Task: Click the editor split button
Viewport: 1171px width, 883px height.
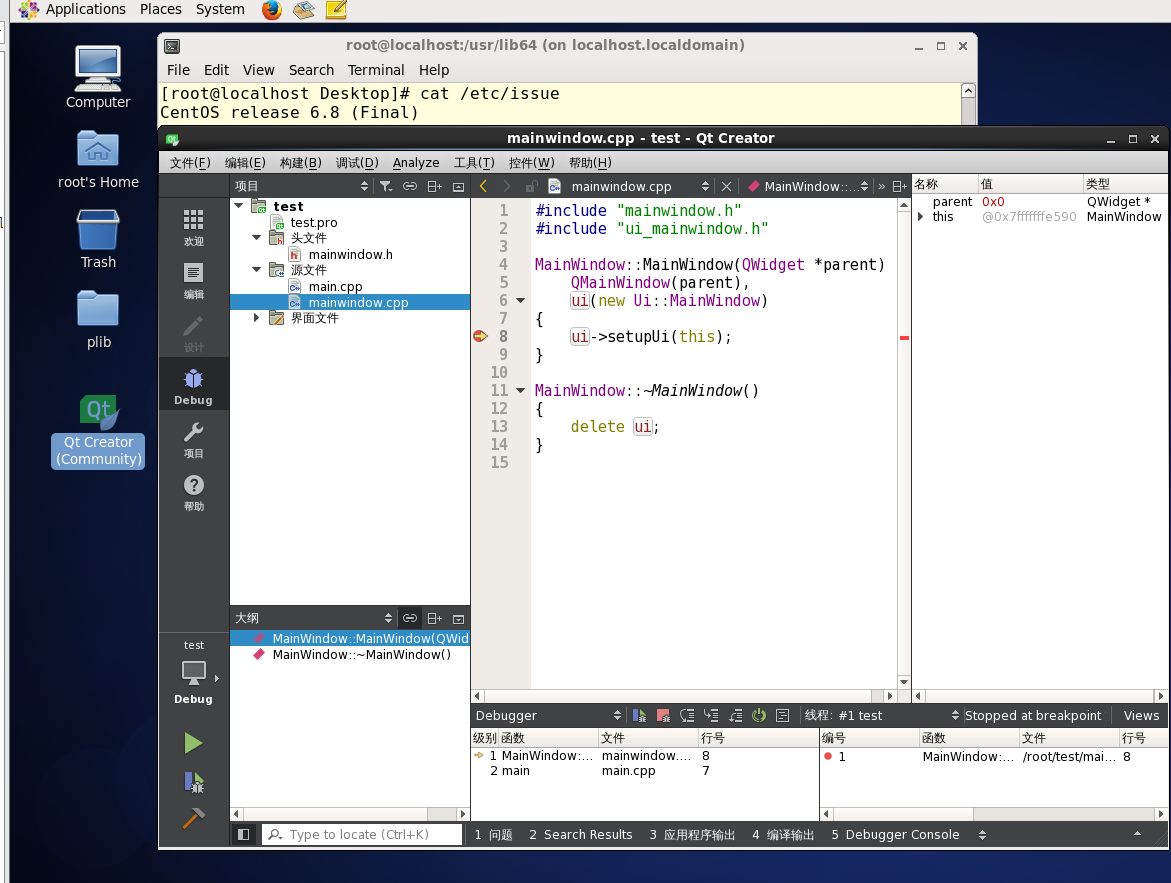Action: click(x=899, y=186)
